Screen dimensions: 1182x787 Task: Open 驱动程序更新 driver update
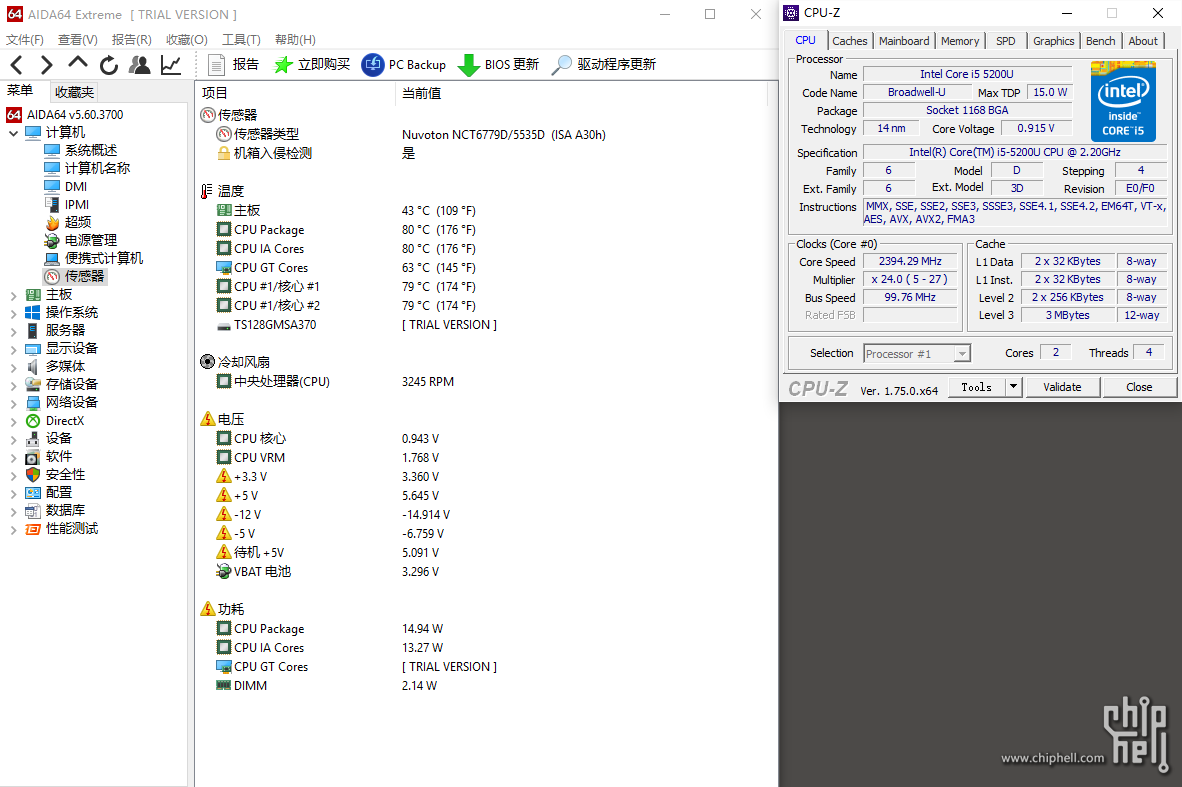[x=604, y=65]
